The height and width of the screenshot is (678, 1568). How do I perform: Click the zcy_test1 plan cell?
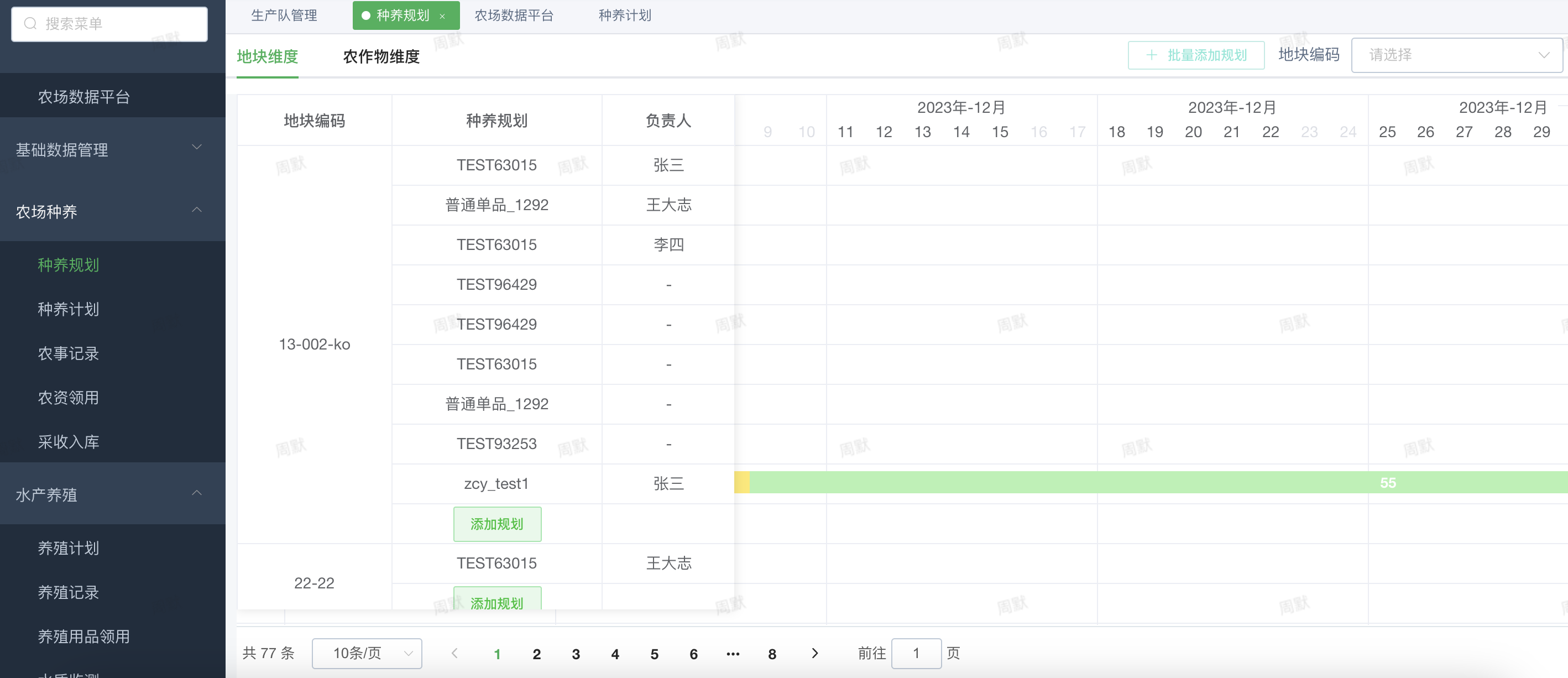pos(496,484)
